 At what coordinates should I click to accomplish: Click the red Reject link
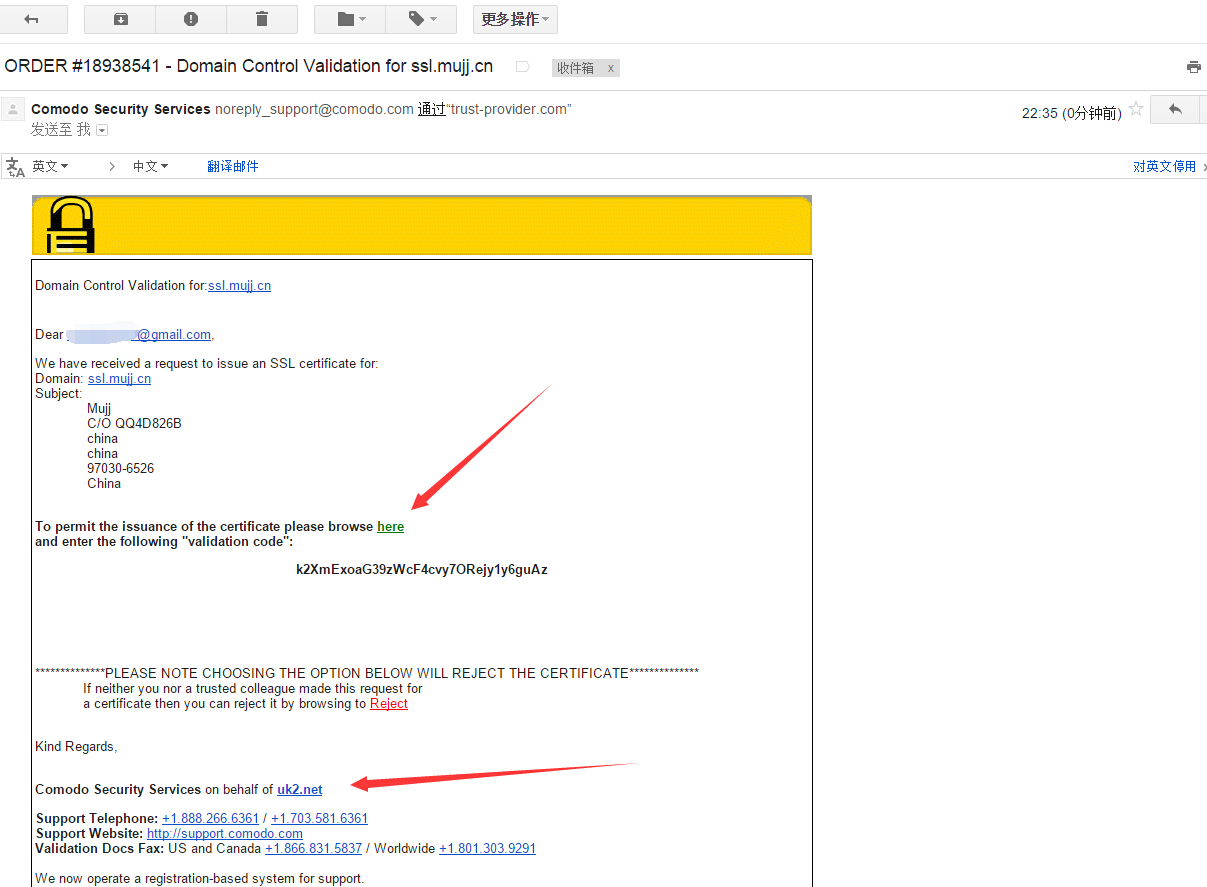coord(389,703)
